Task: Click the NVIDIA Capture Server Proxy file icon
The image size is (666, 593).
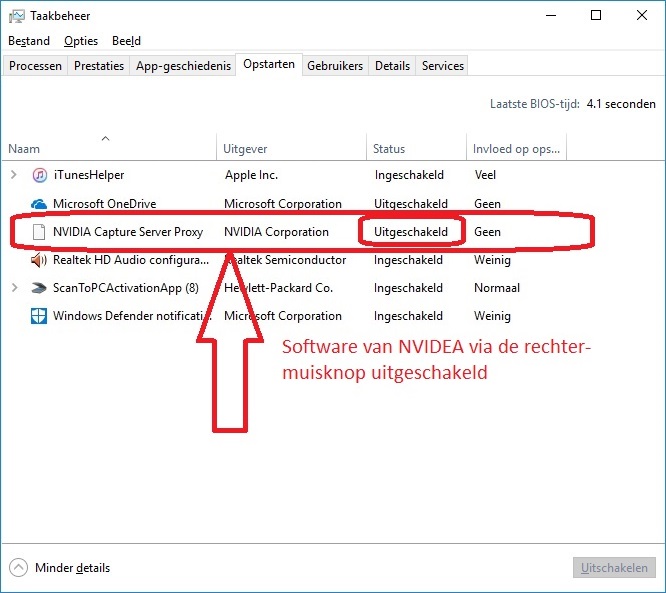Action: [39, 232]
